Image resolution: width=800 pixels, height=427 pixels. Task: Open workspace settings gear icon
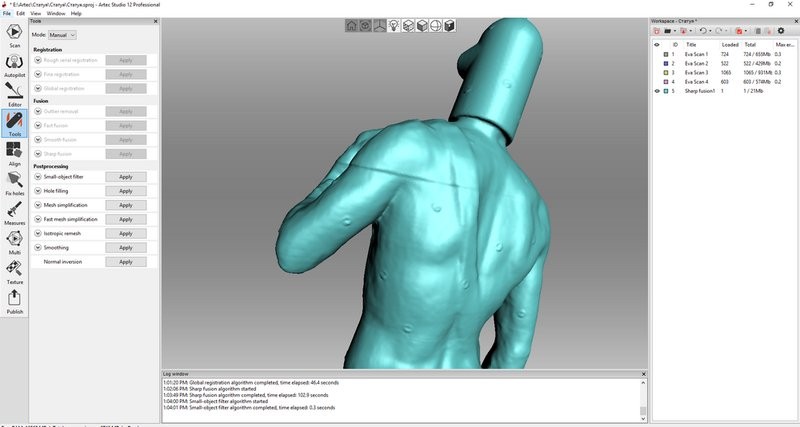pyautogui.click(x=780, y=31)
